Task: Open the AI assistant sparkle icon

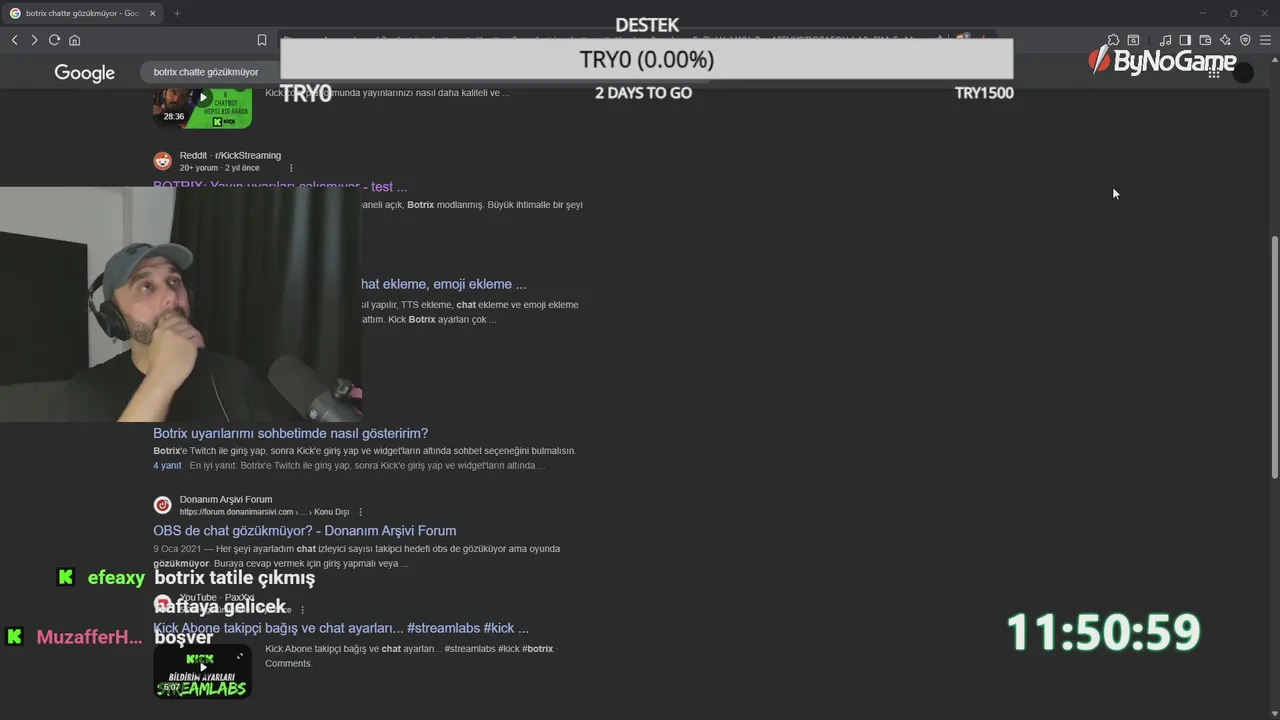Action: pos(1225,40)
